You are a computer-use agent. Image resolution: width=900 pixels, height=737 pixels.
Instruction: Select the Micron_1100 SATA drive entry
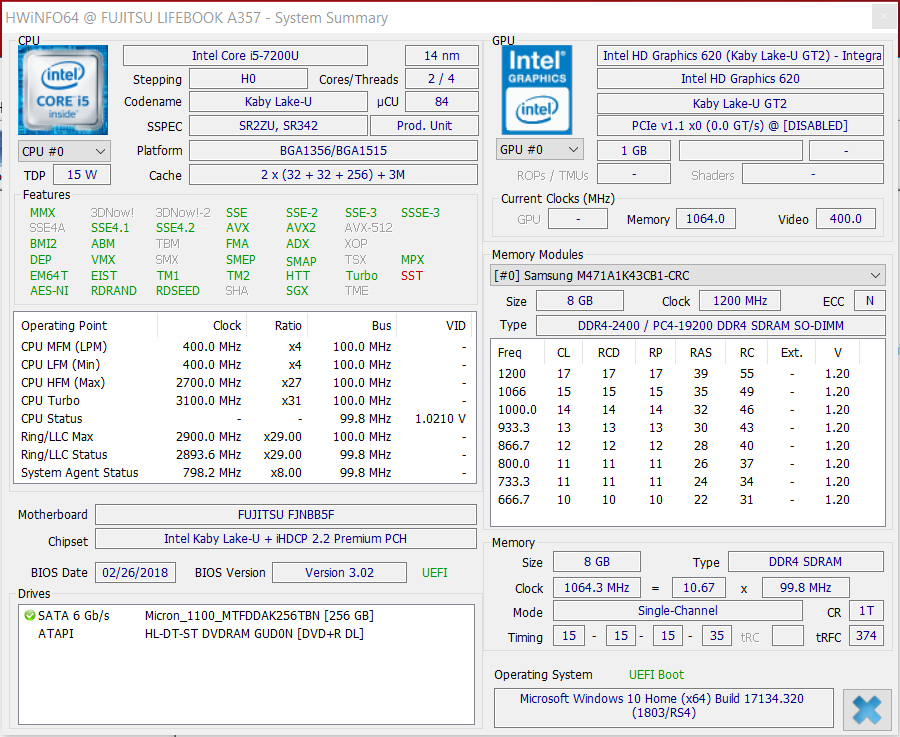[245, 616]
